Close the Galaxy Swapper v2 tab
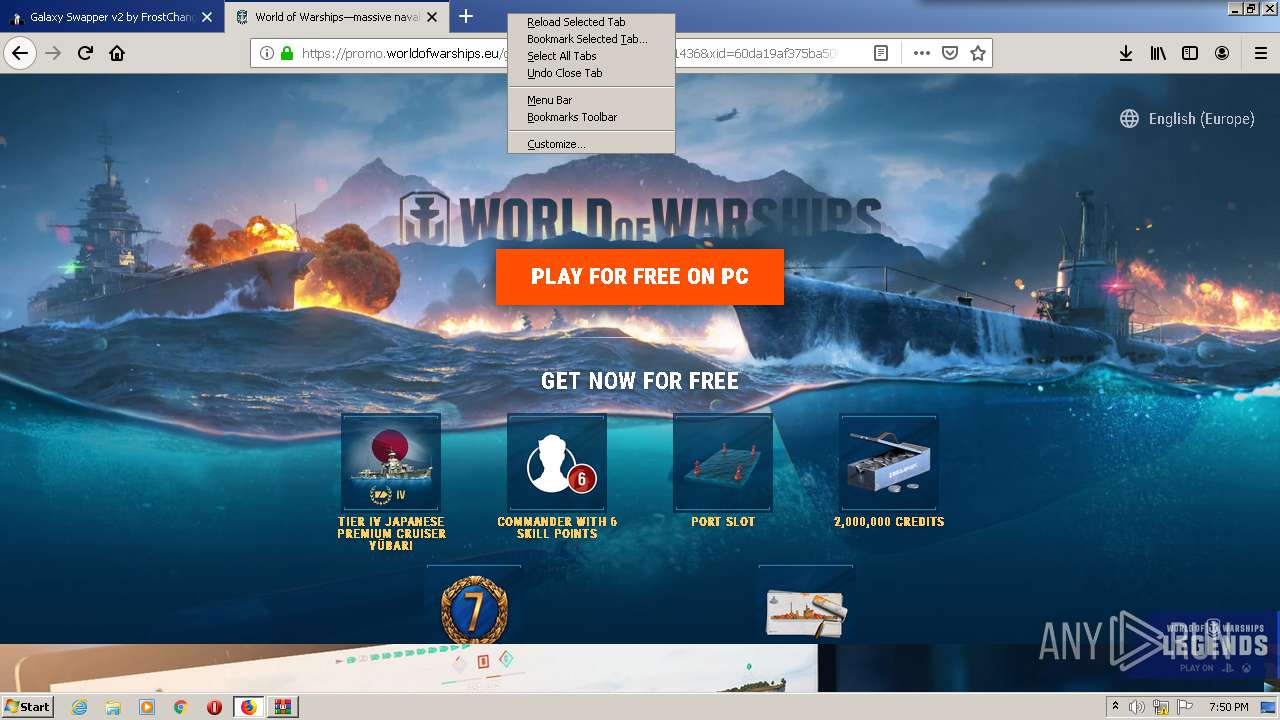The width and height of the screenshot is (1280, 720). pos(207,17)
